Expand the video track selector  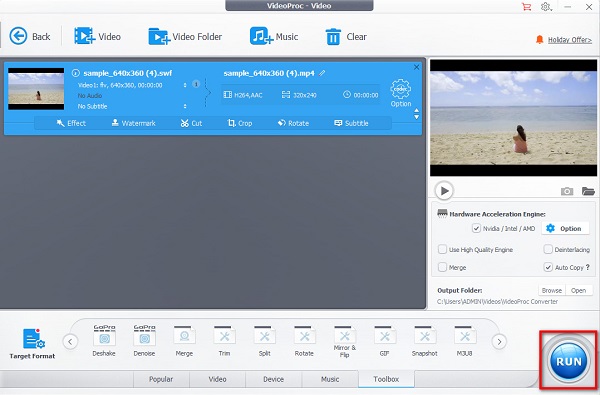(185, 85)
